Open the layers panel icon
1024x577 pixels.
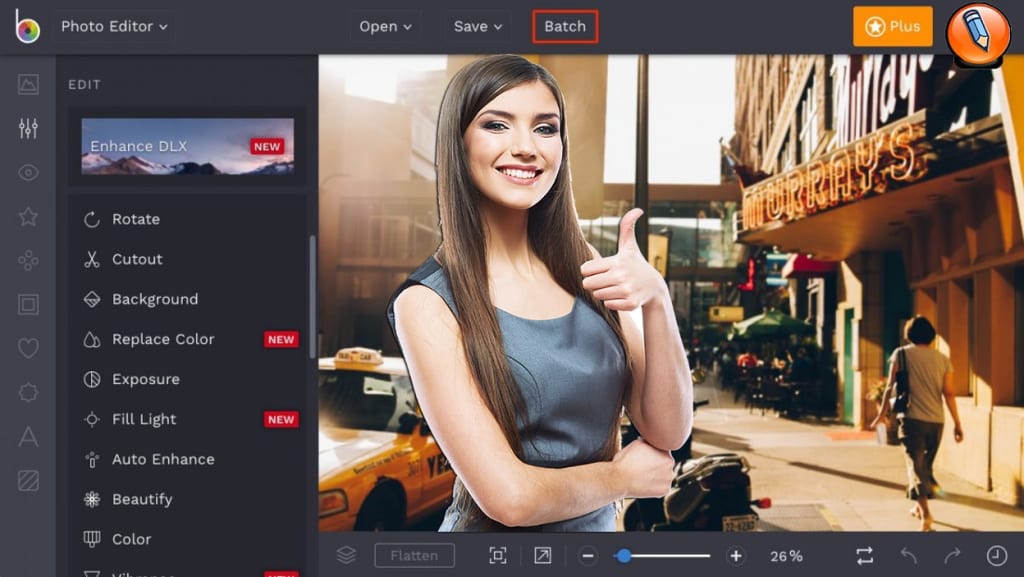(x=346, y=555)
